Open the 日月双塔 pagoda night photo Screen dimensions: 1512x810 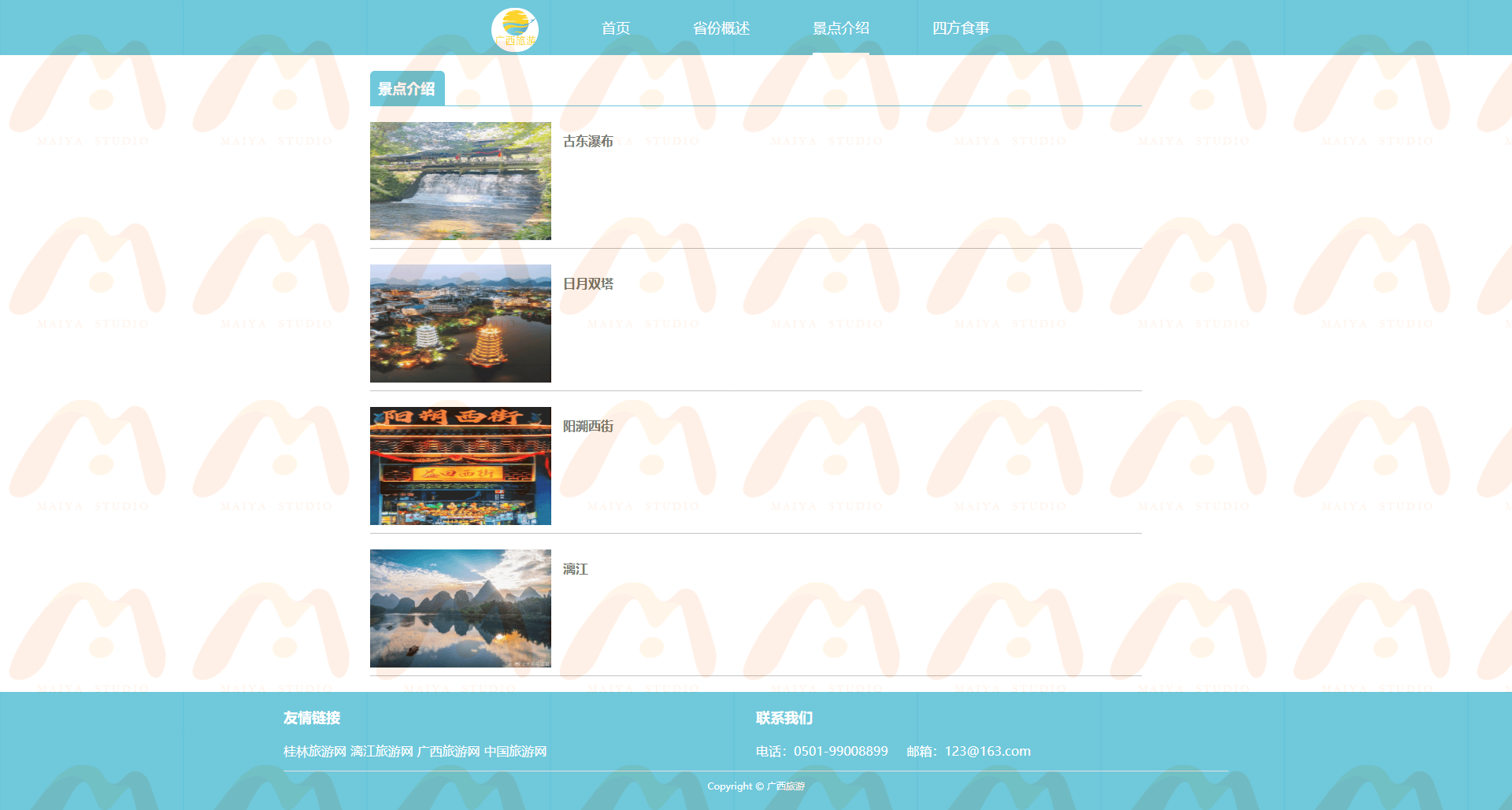coord(461,324)
